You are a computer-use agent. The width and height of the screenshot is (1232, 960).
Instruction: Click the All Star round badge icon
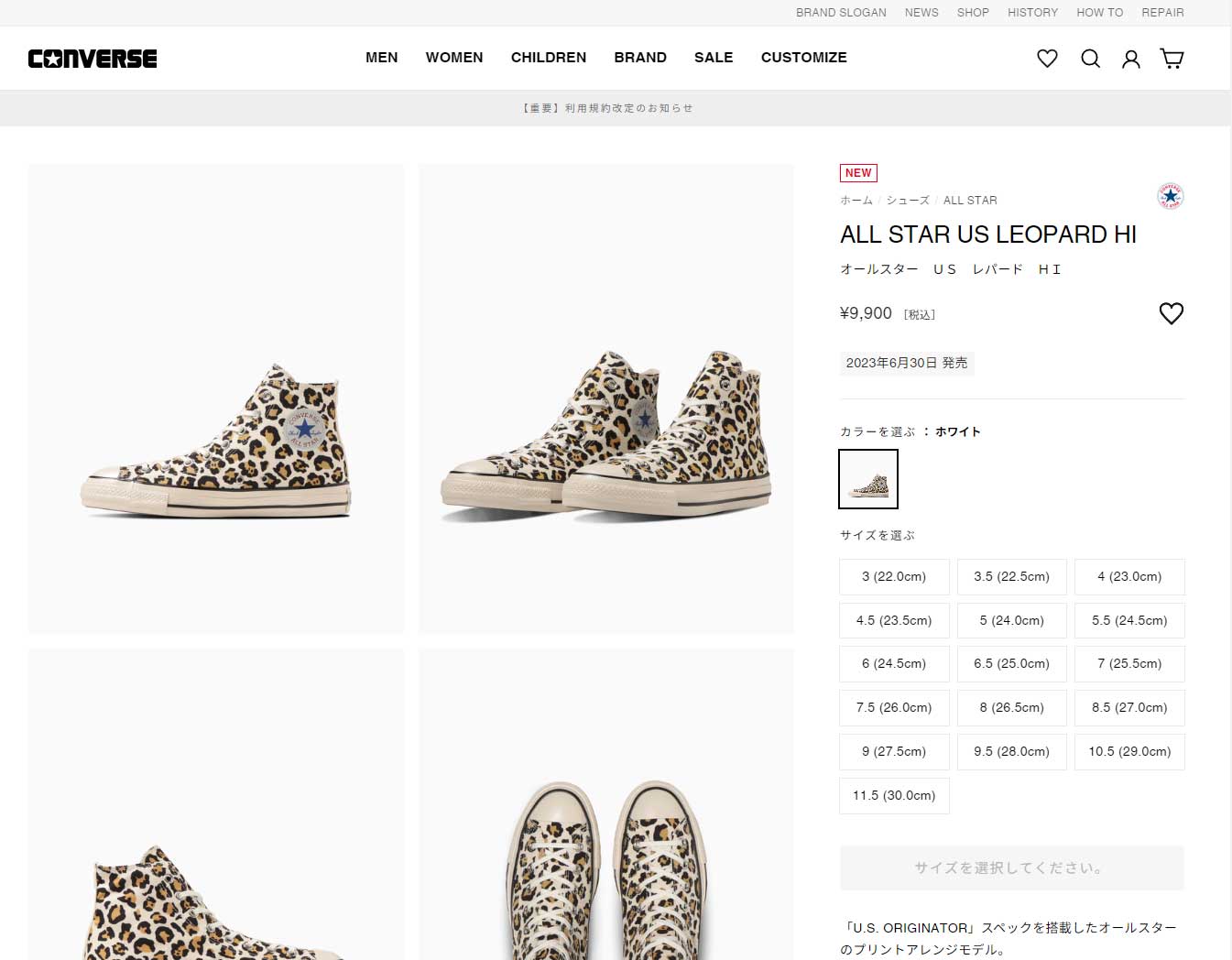(x=1170, y=196)
